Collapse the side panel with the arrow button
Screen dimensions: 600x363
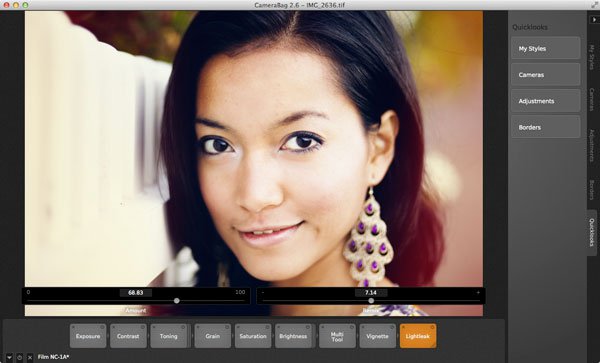[594, 19]
